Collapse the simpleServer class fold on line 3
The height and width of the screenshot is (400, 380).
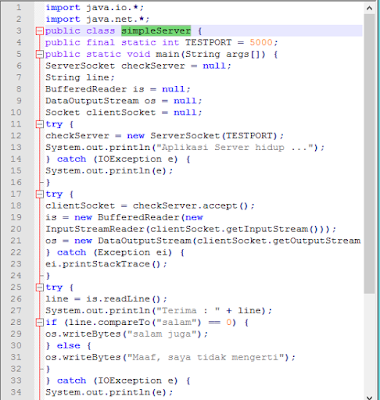[x=40, y=31]
